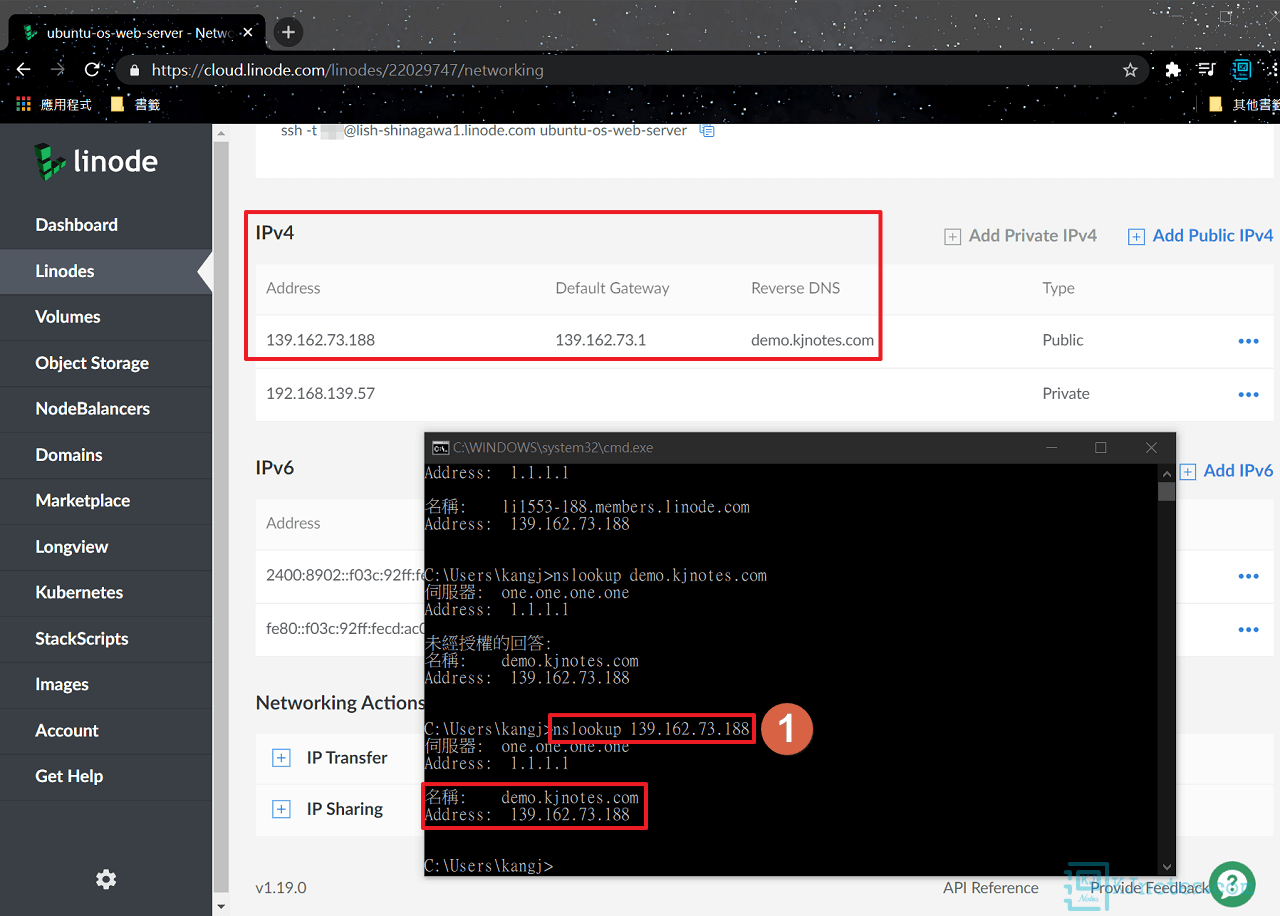Open actions menu for fe80 IPv6 row
This screenshot has height=916, width=1280.
(x=1248, y=629)
